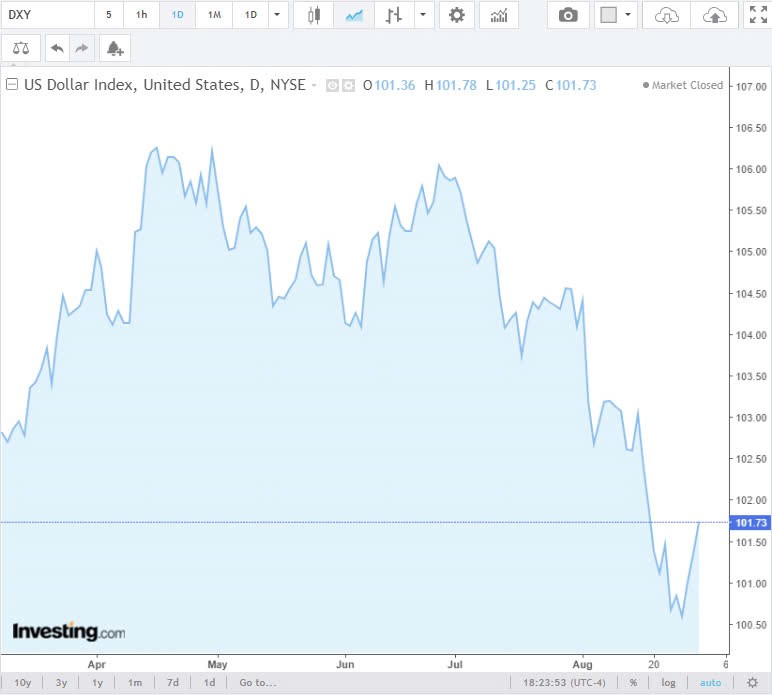Click the Market Closed status indicator
The image size is (772, 695).
pos(683,85)
